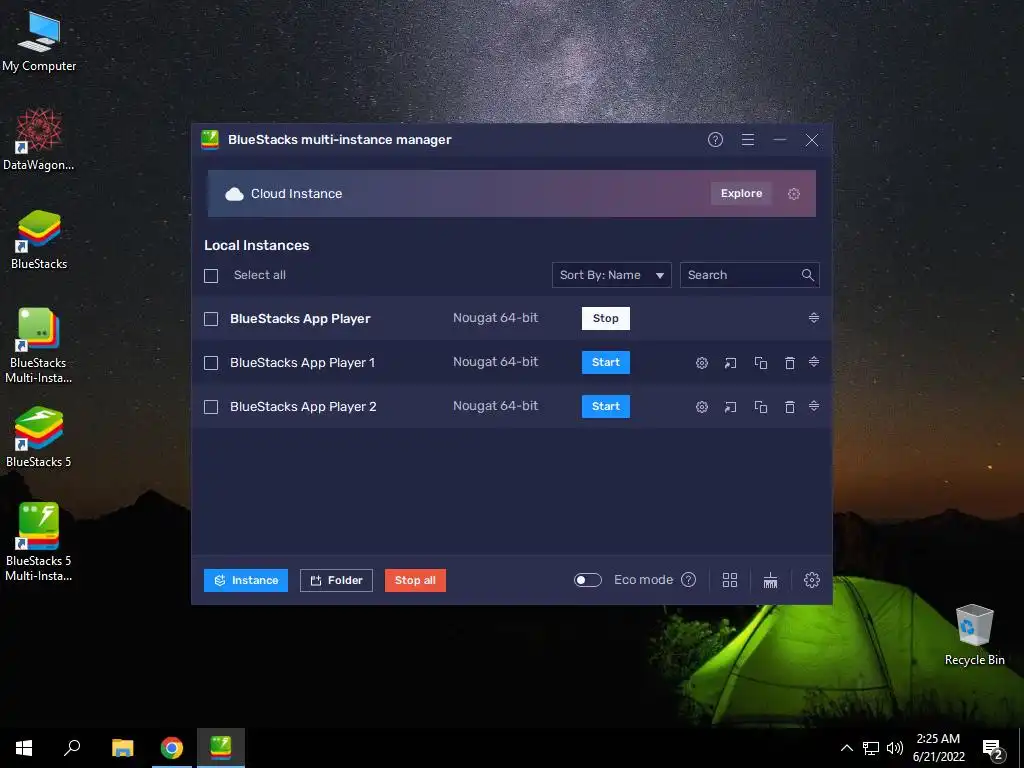The height and width of the screenshot is (768, 1024).
Task: Create a new Instance
Action: pos(246,580)
